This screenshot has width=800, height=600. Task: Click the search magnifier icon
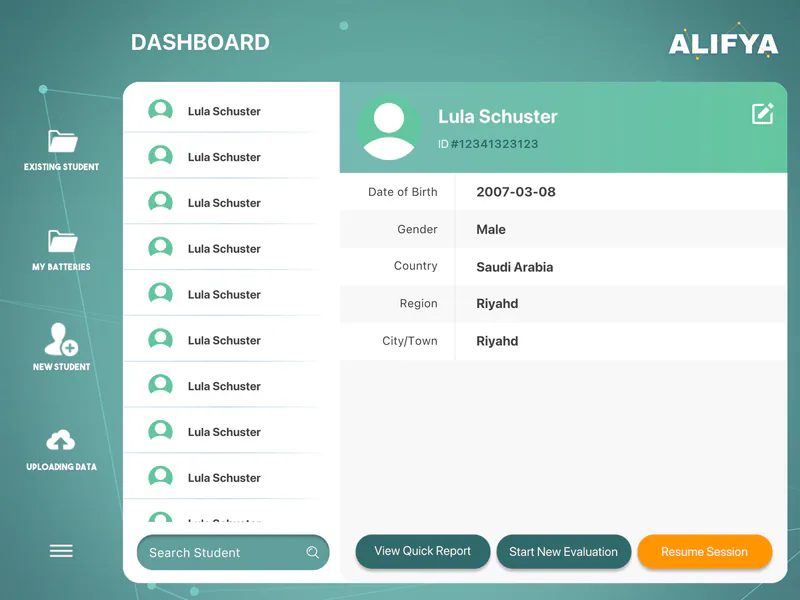[x=313, y=552]
